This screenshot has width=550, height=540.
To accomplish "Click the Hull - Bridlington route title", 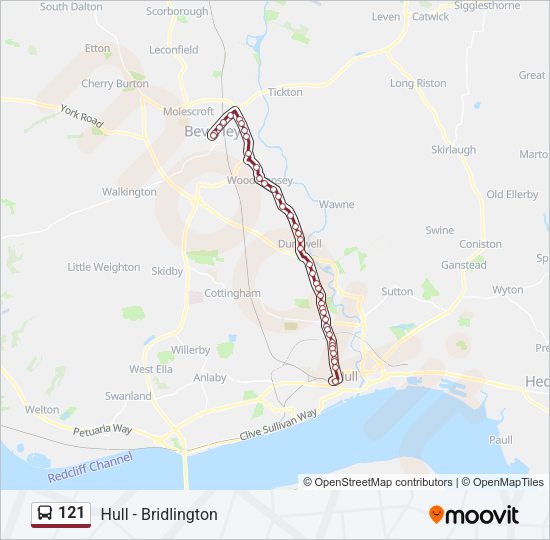I will pyautogui.click(x=159, y=514).
